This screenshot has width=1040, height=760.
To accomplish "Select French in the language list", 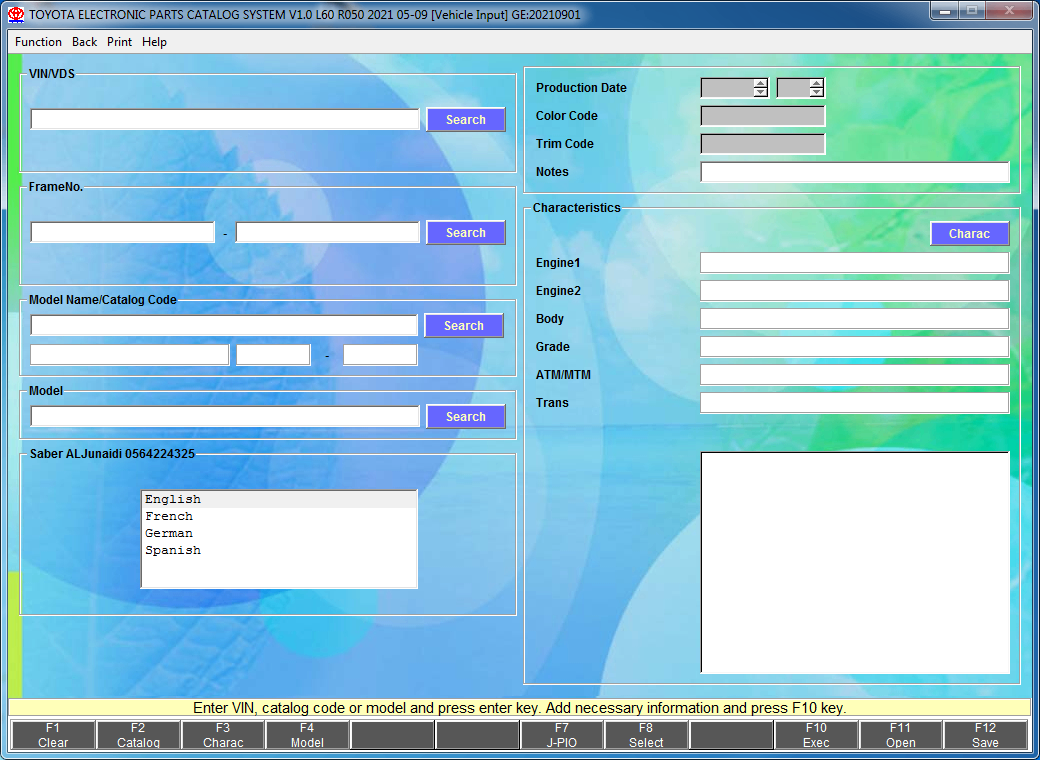I will click(279, 516).
